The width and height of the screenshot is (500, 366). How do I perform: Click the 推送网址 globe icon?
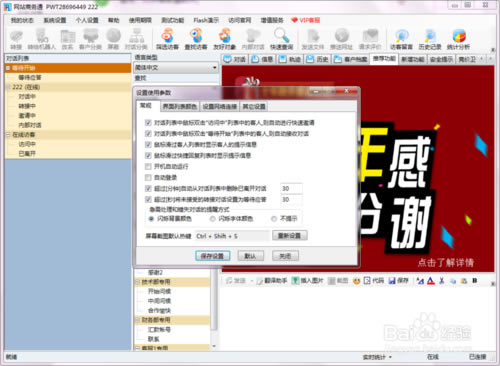click(342, 39)
